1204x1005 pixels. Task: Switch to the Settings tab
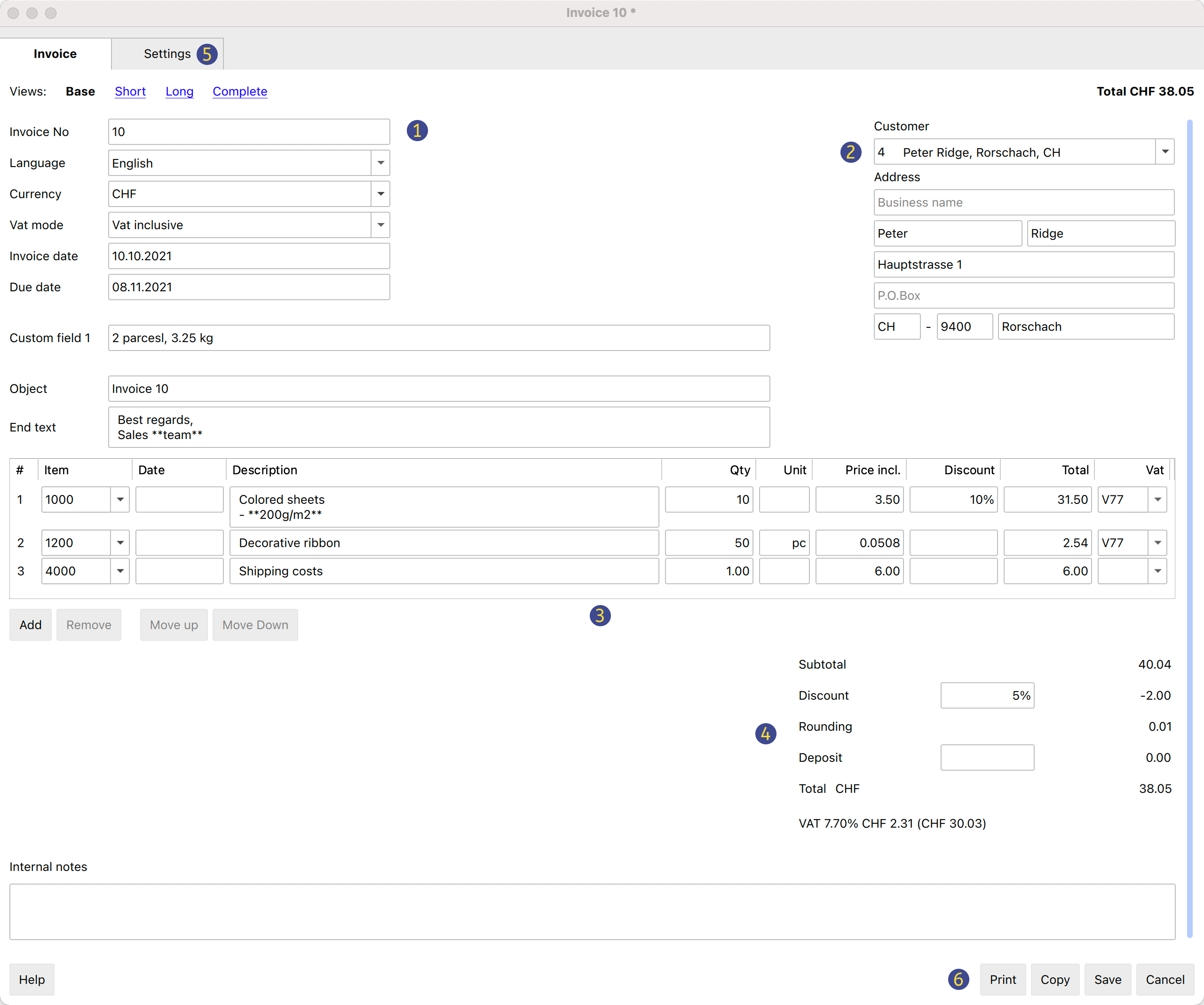(167, 54)
